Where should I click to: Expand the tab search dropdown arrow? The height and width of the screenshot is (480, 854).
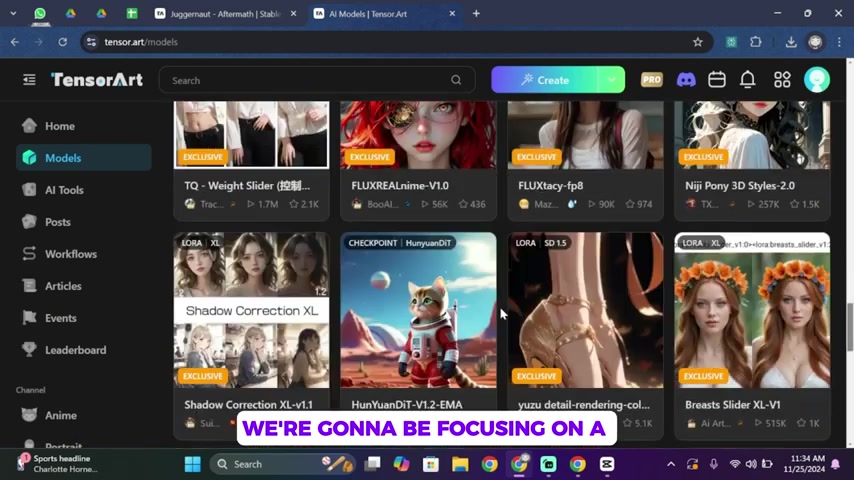13,14
